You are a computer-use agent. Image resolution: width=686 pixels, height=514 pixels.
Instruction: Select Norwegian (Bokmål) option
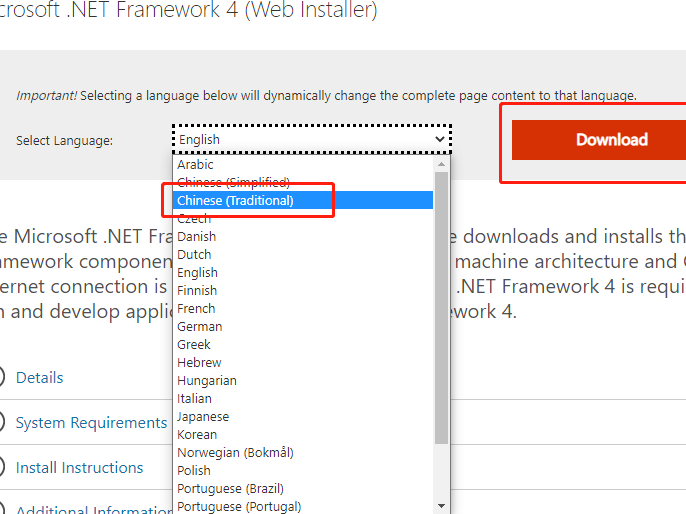click(x=303, y=452)
